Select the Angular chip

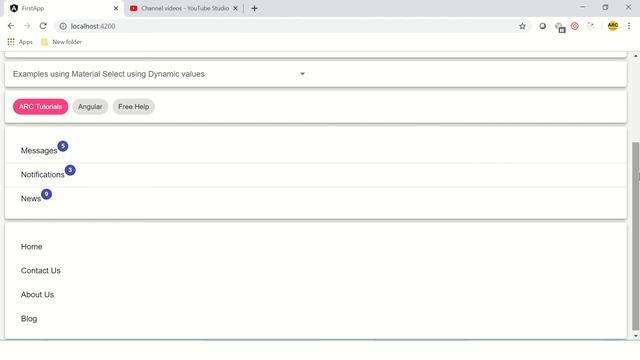tap(90, 107)
